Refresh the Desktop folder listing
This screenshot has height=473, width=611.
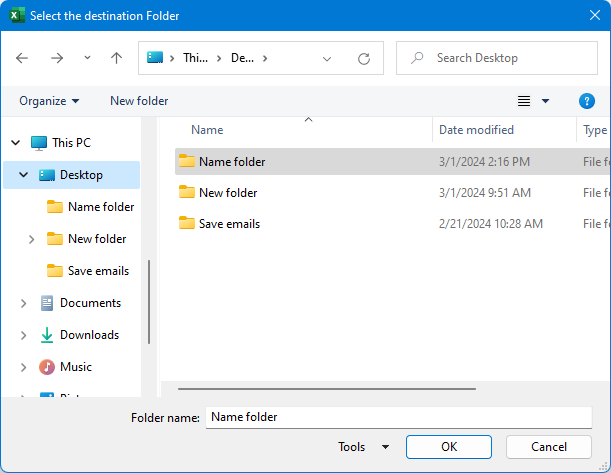point(364,58)
